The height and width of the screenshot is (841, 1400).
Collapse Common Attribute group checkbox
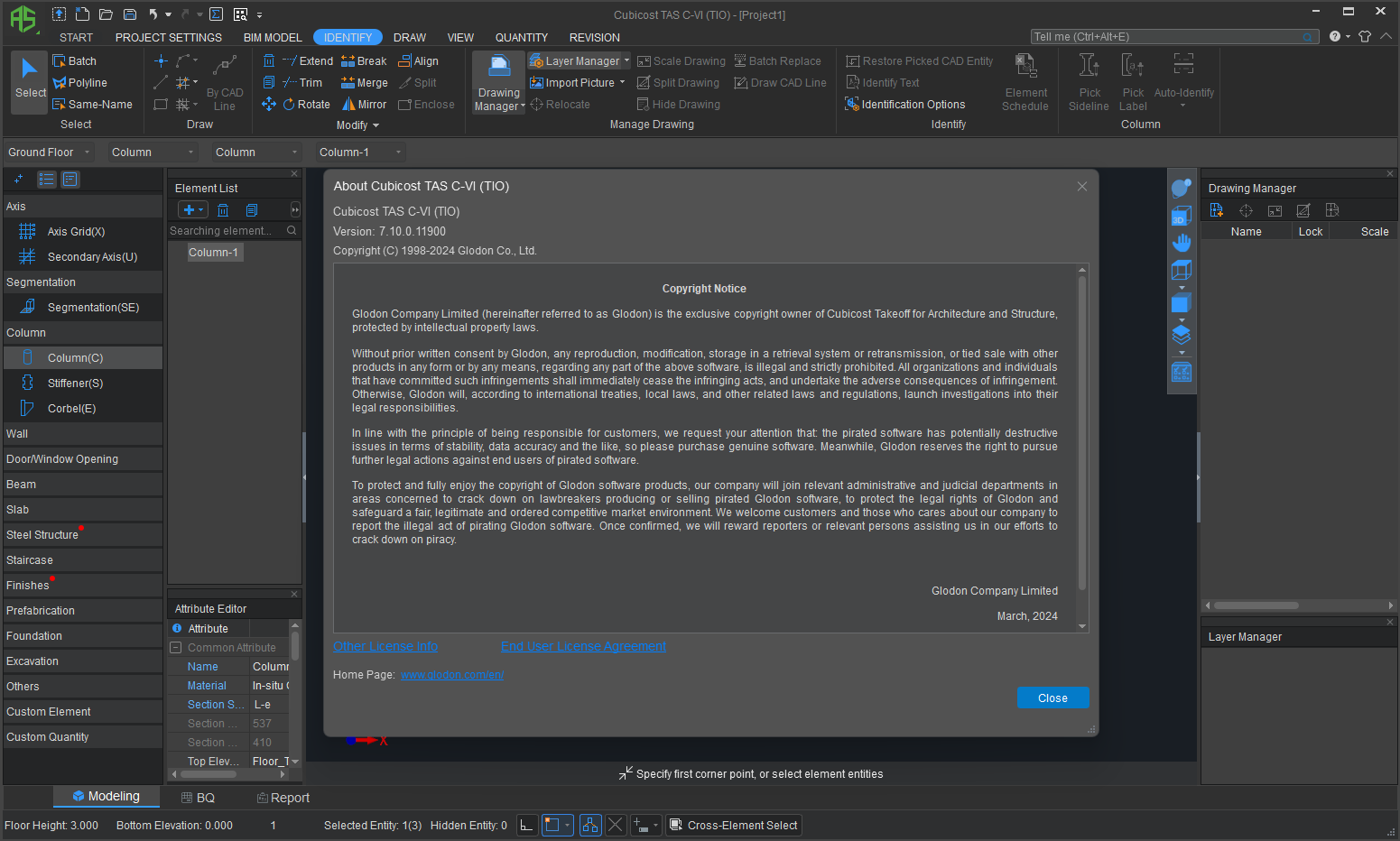click(x=176, y=648)
